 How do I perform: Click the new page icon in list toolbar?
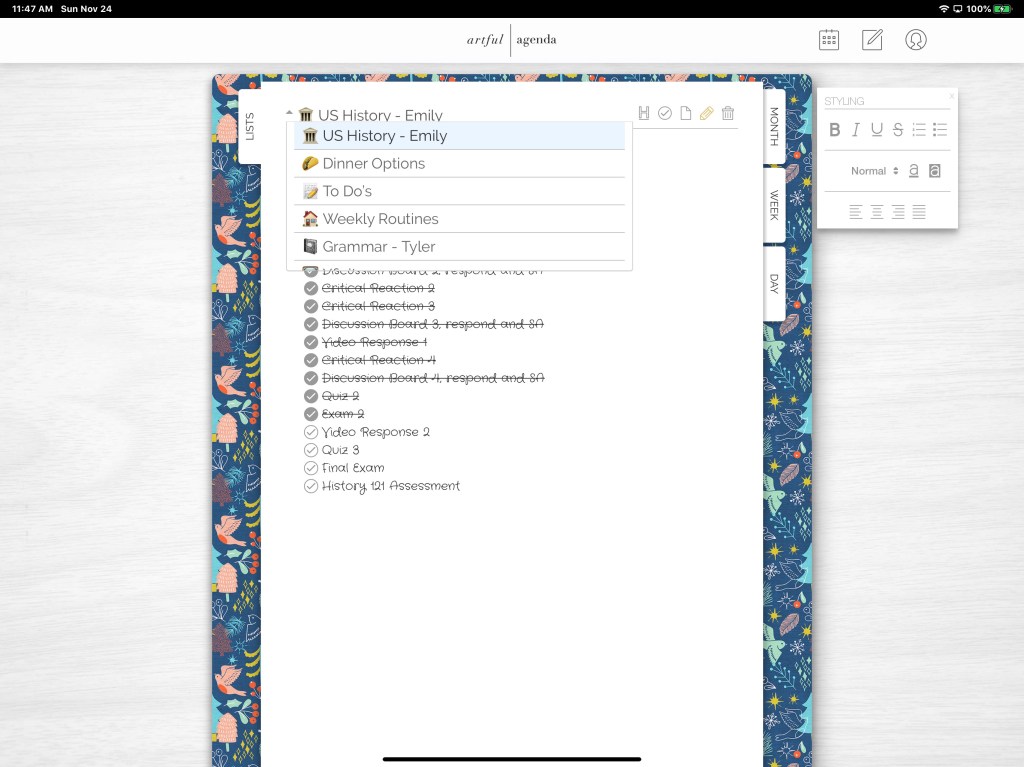pos(686,114)
